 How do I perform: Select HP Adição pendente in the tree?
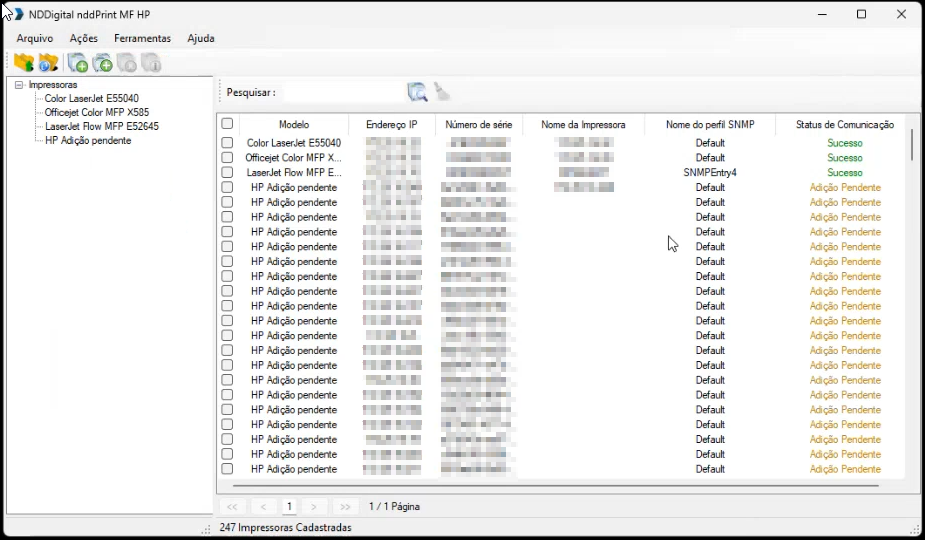click(88, 141)
